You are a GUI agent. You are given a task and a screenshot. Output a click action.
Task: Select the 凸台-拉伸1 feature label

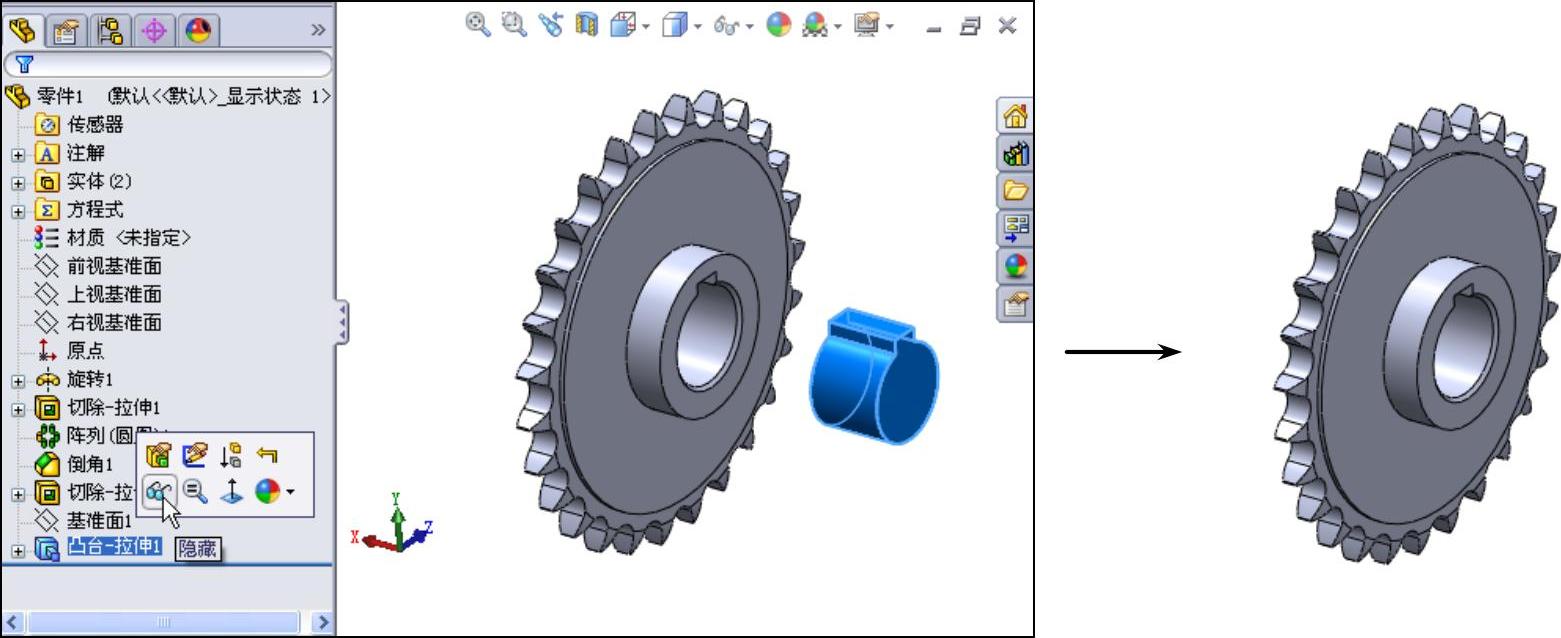(x=114, y=546)
